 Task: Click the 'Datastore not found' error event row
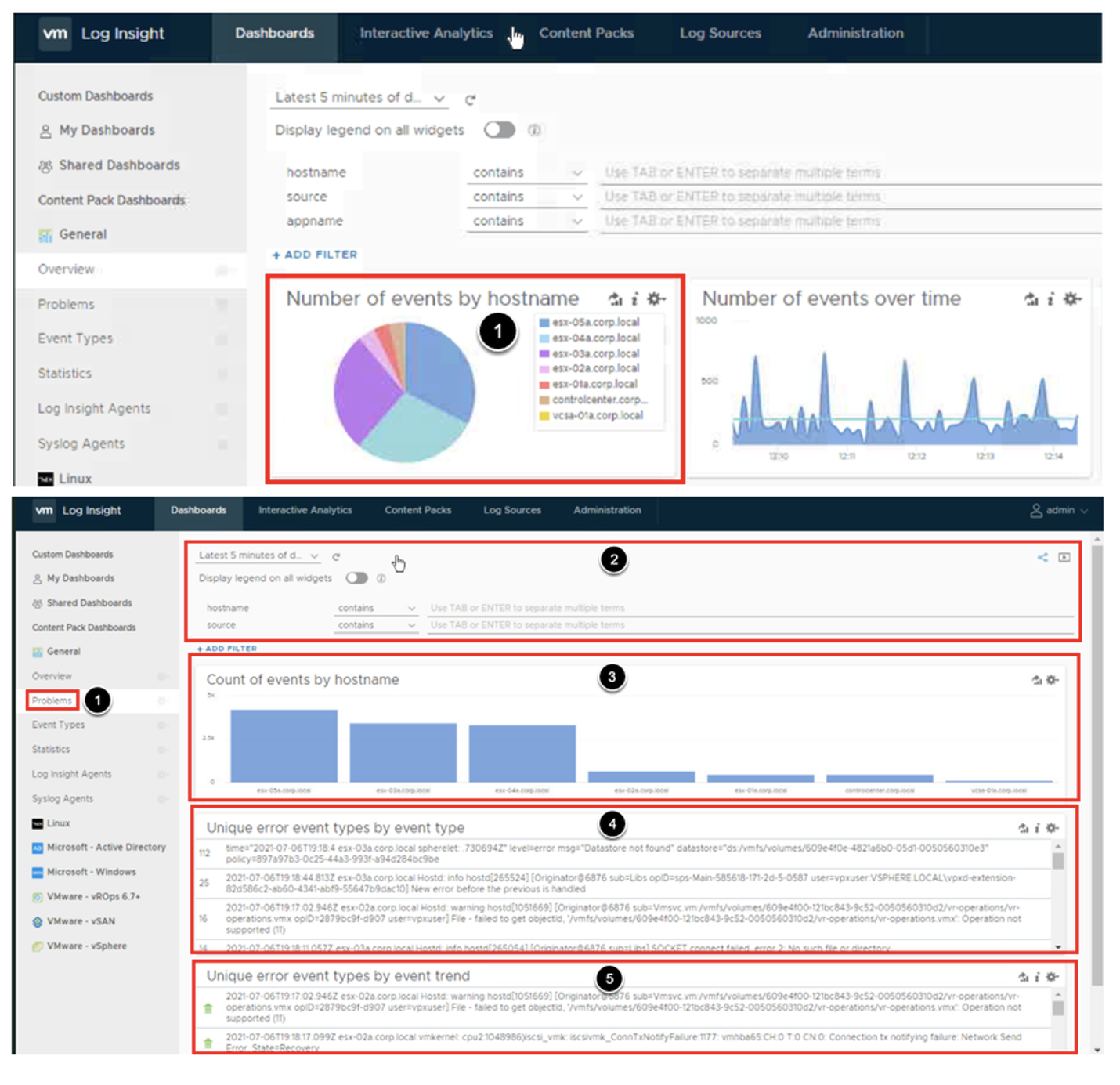(x=624, y=853)
